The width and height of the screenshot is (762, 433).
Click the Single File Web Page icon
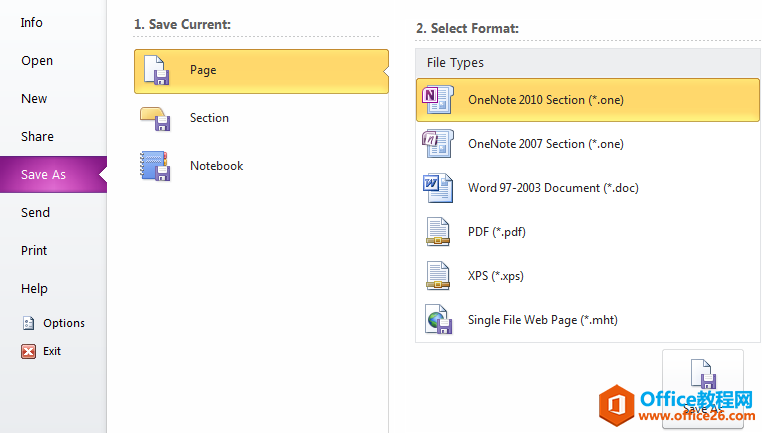(438, 320)
